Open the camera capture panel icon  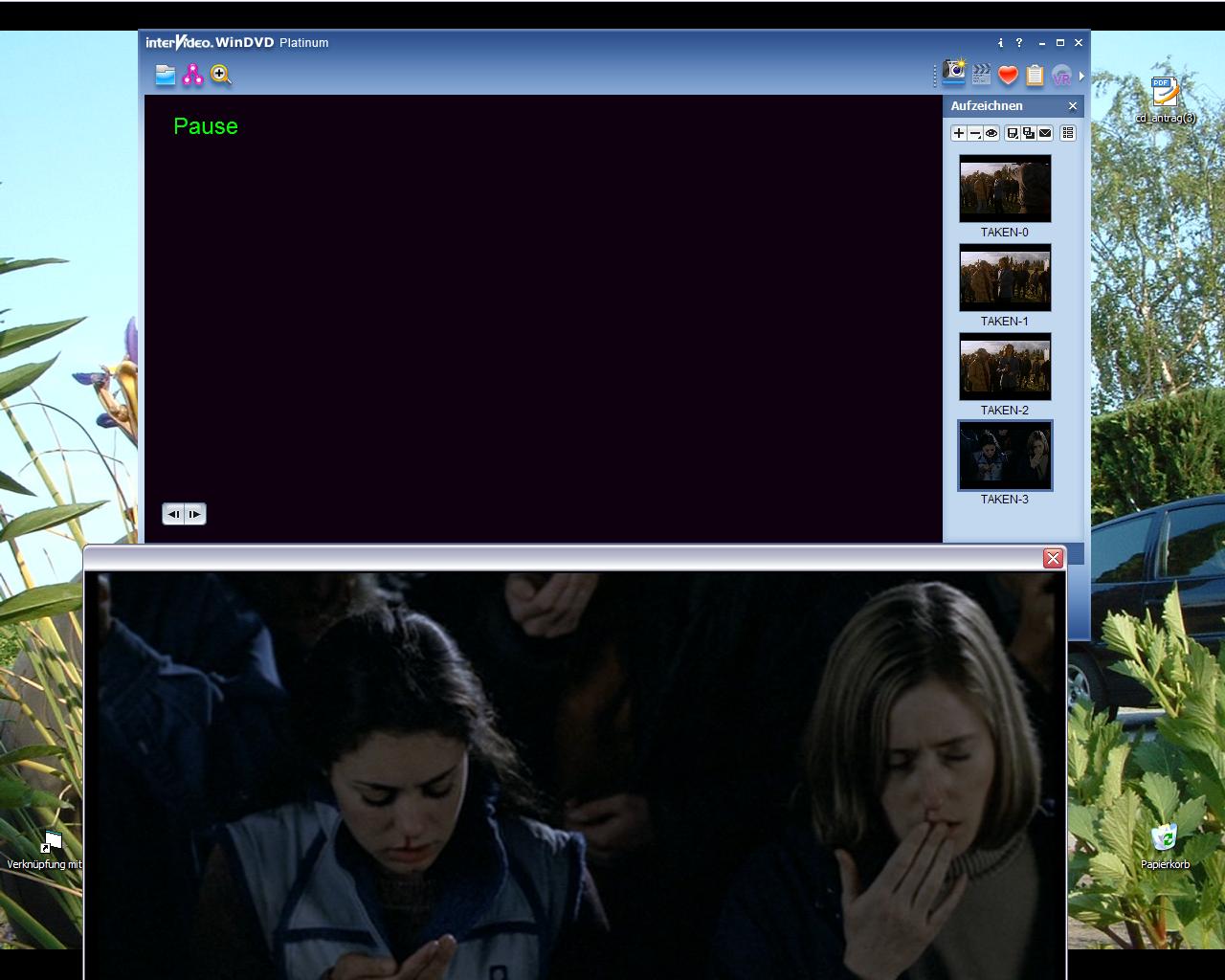click(x=954, y=74)
